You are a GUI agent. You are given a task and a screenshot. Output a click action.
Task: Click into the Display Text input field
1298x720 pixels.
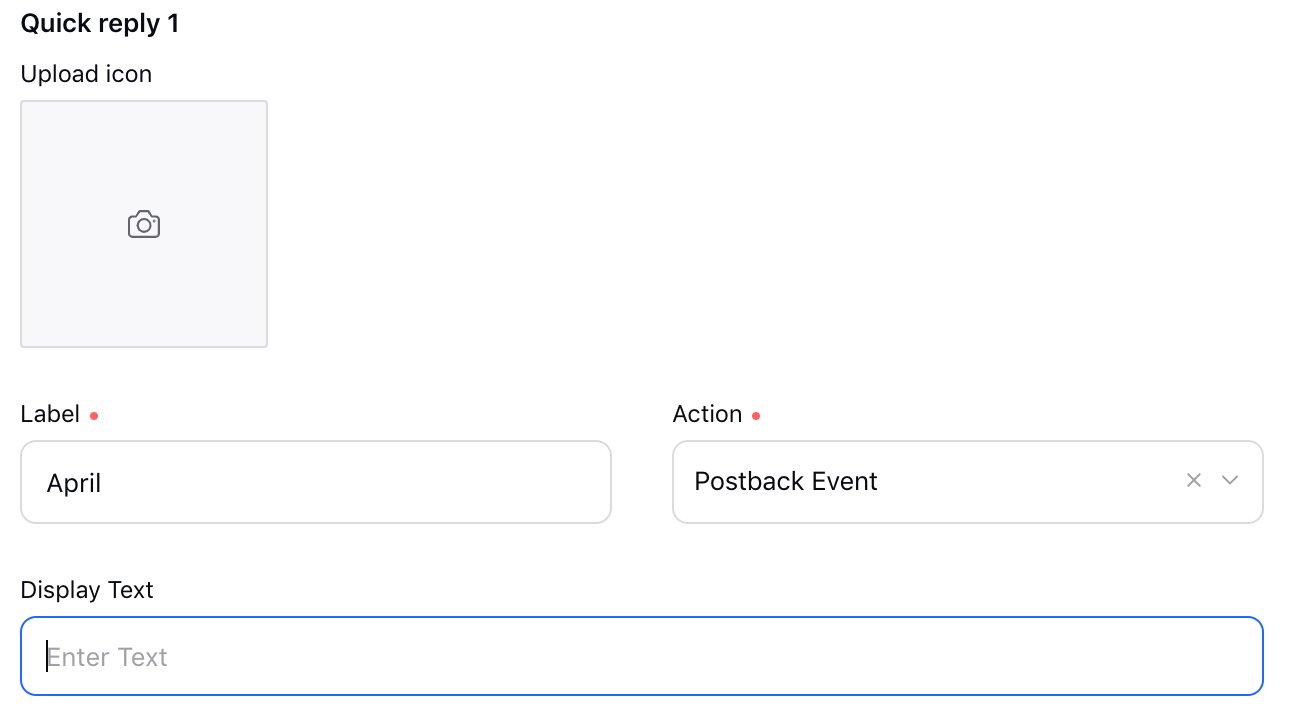click(x=642, y=656)
